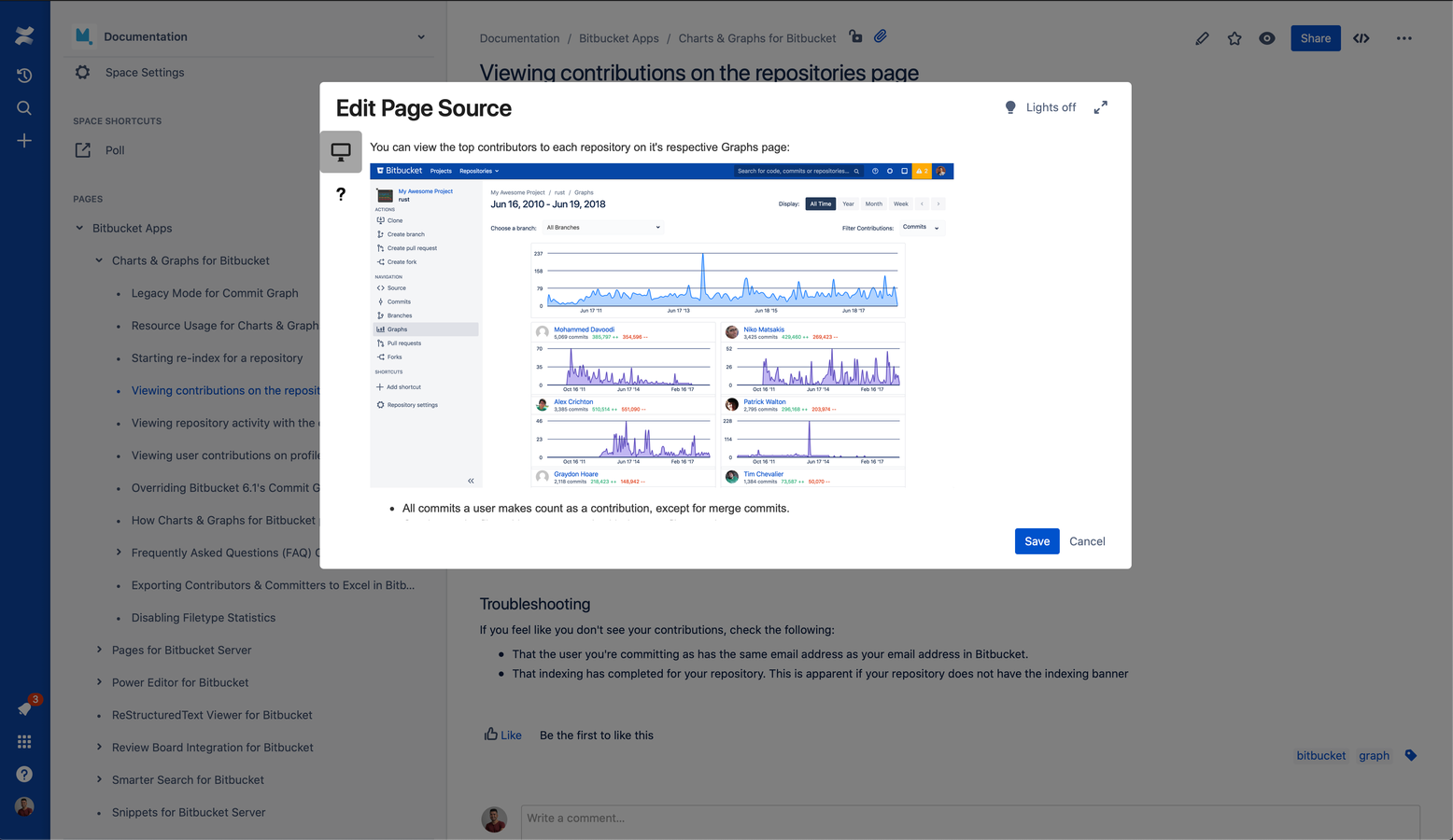The height and width of the screenshot is (840, 1453).
Task: Expand Frequently Asked Questions (FAQ) node
Action: [x=119, y=553]
